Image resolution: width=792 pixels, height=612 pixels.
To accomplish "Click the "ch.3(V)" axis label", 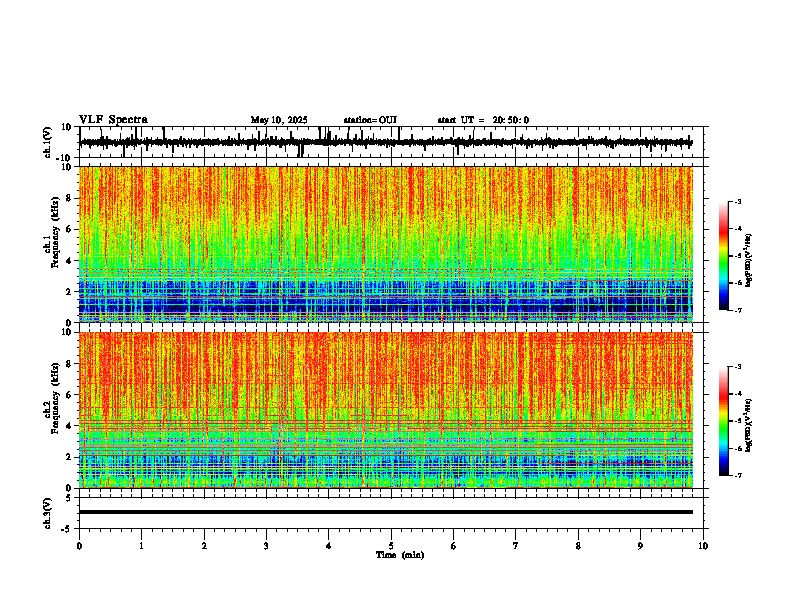I will (48, 513).
